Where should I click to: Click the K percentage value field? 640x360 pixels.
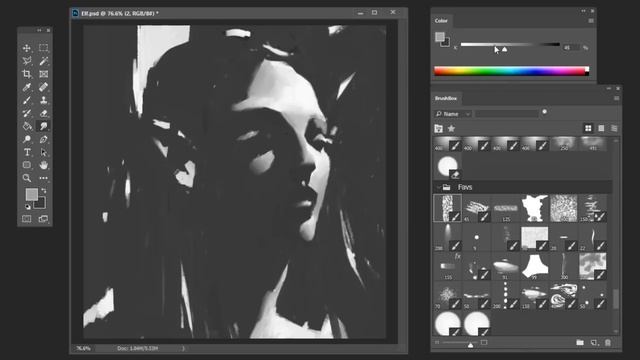pyautogui.click(x=571, y=48)
